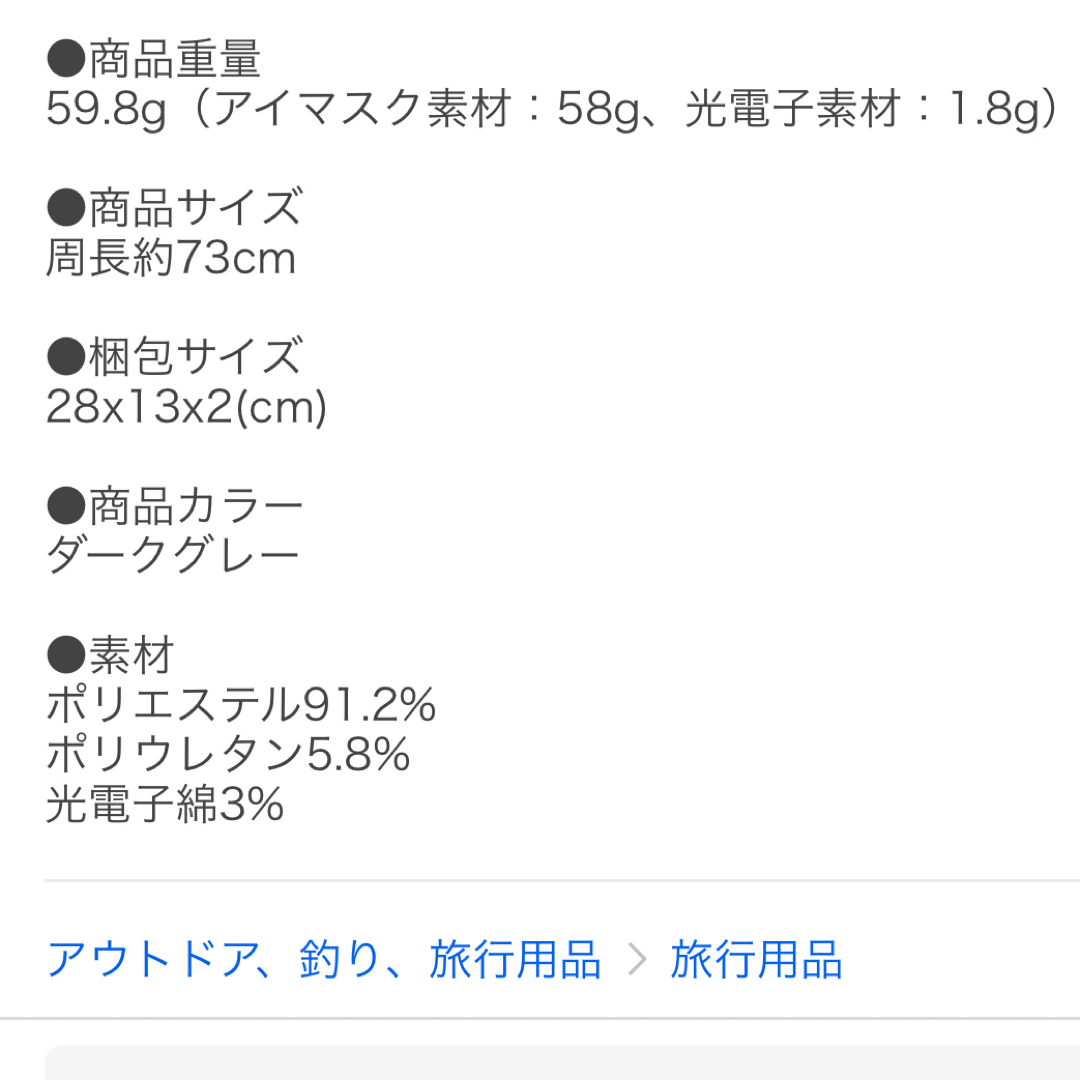
Task: Click the bullet before 素材
Action: 66,654
